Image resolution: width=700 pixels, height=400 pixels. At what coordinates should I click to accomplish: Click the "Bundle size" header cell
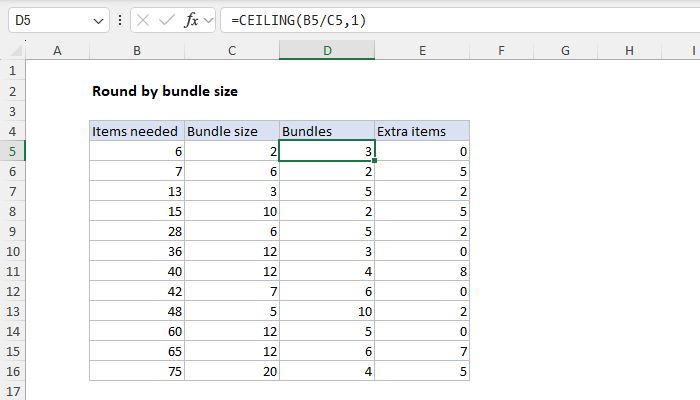(232, 131)
